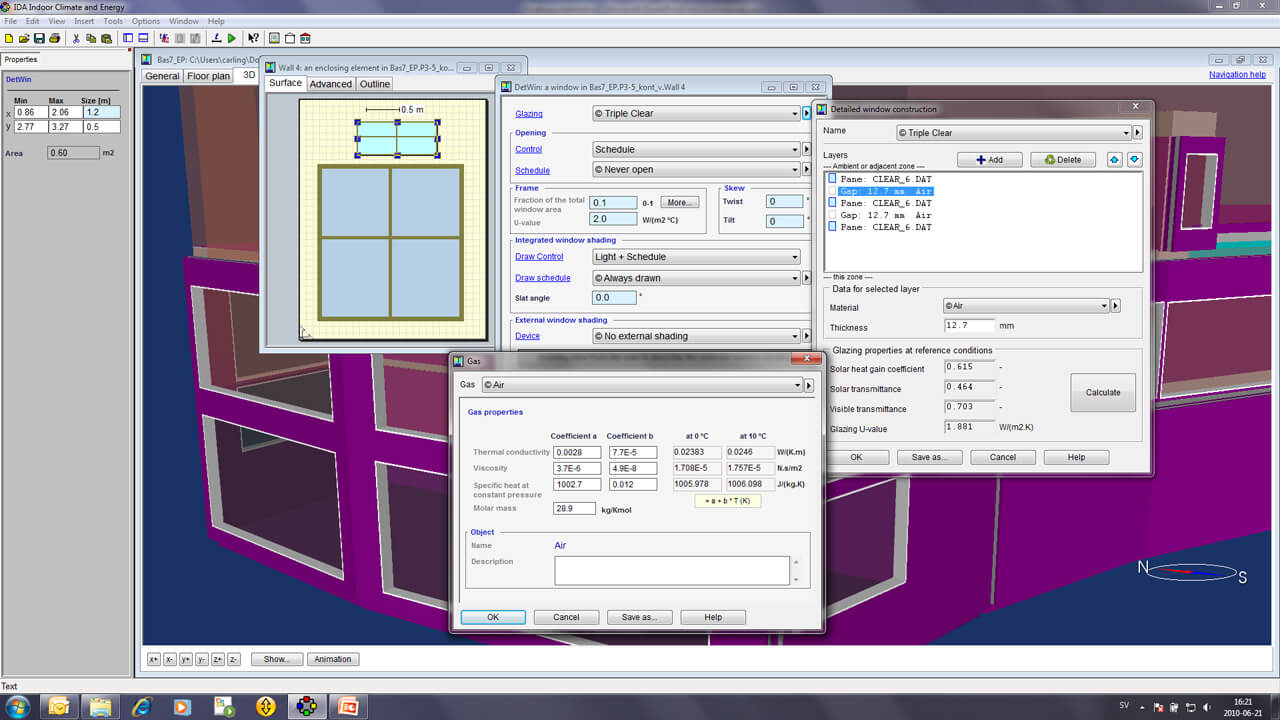Open the Glazing Triple Clear dropdown
Image resolution: width=1280 pixels, height=720 pixels.
pos(795,114)
